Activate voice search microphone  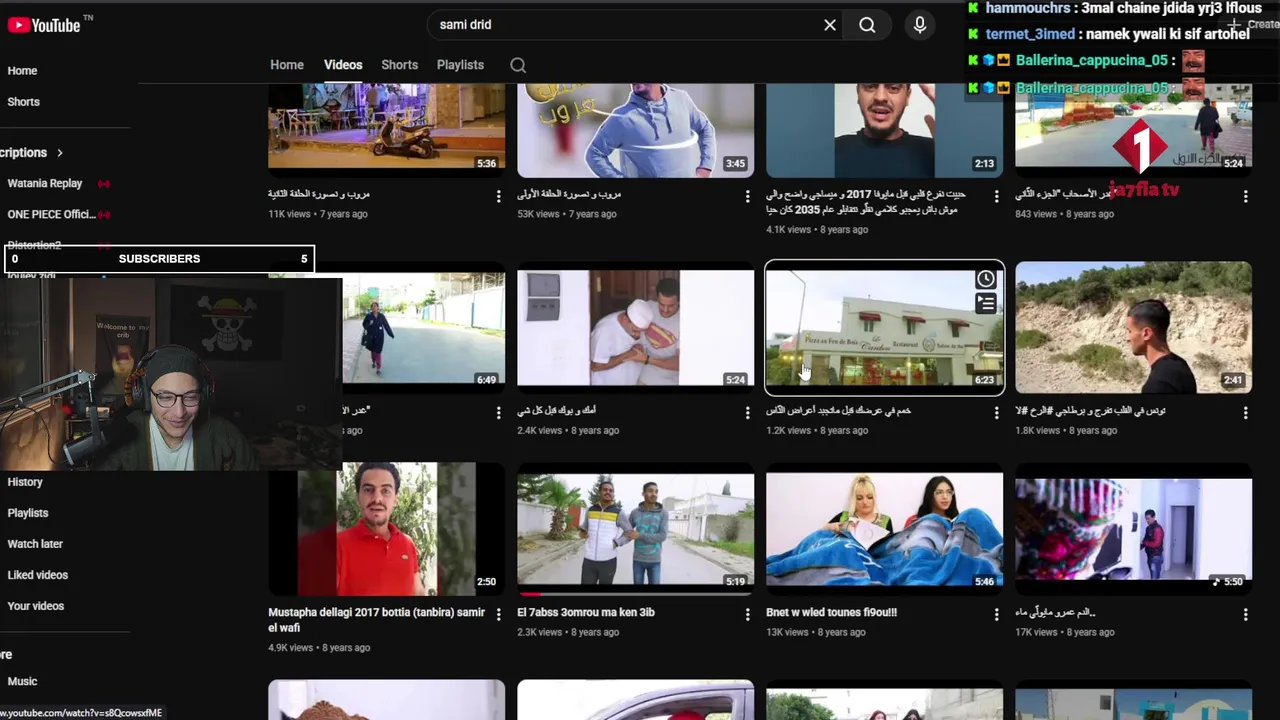pos(920,25)
